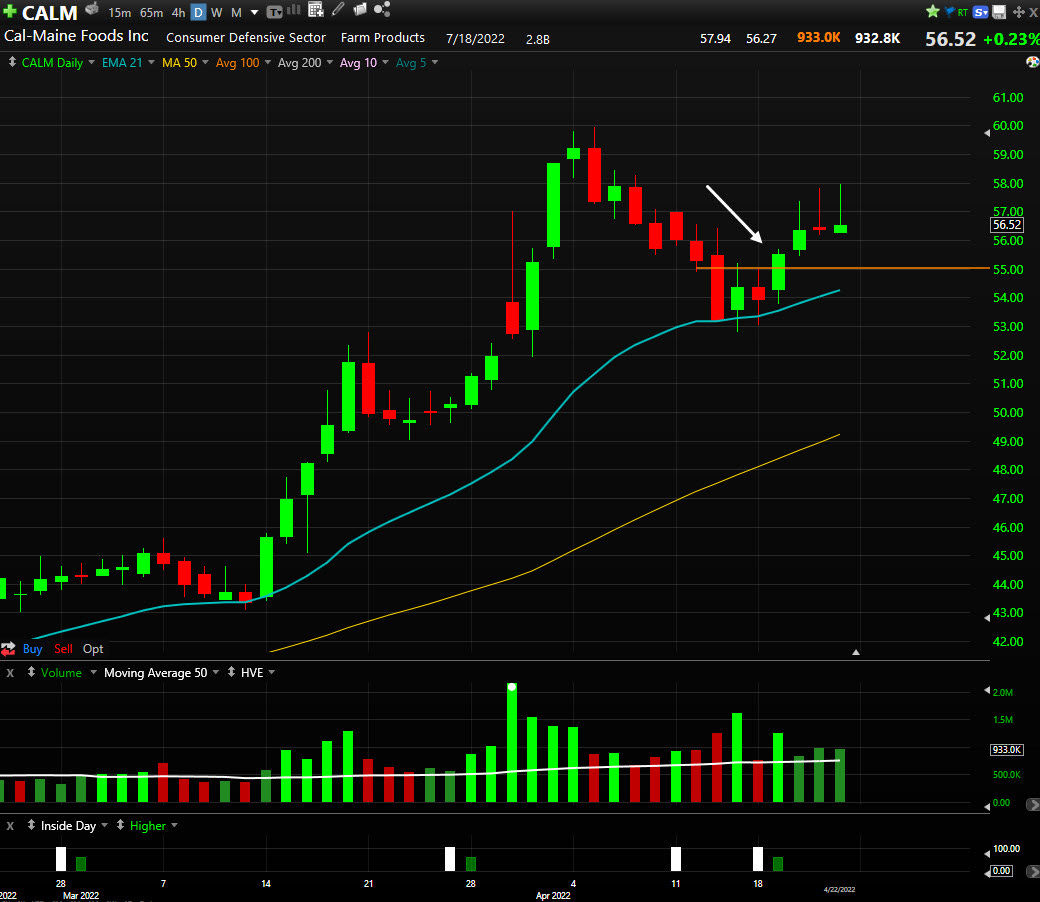Close the Volume pane with X
1040x902 pixels.
coord(10,673)
